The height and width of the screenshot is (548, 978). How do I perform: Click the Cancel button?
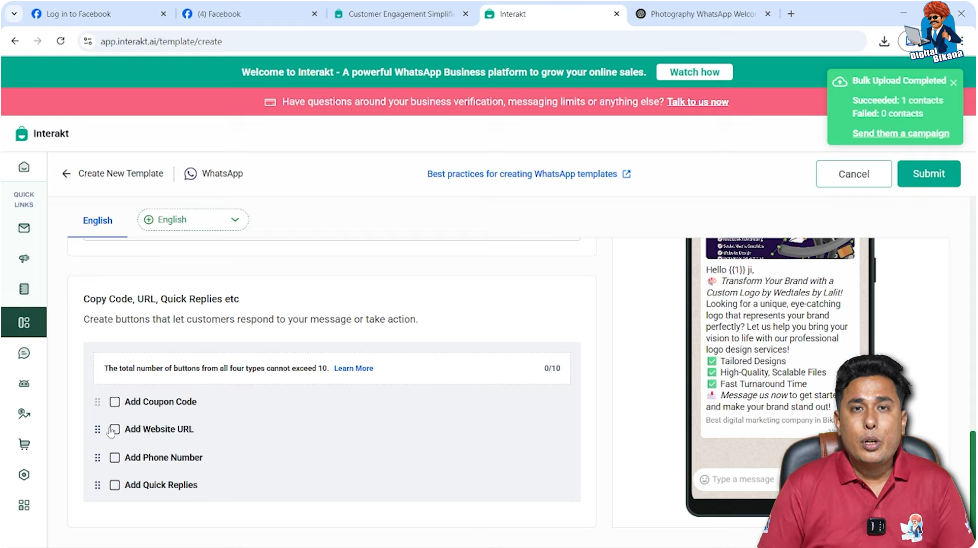pos(853,174)
